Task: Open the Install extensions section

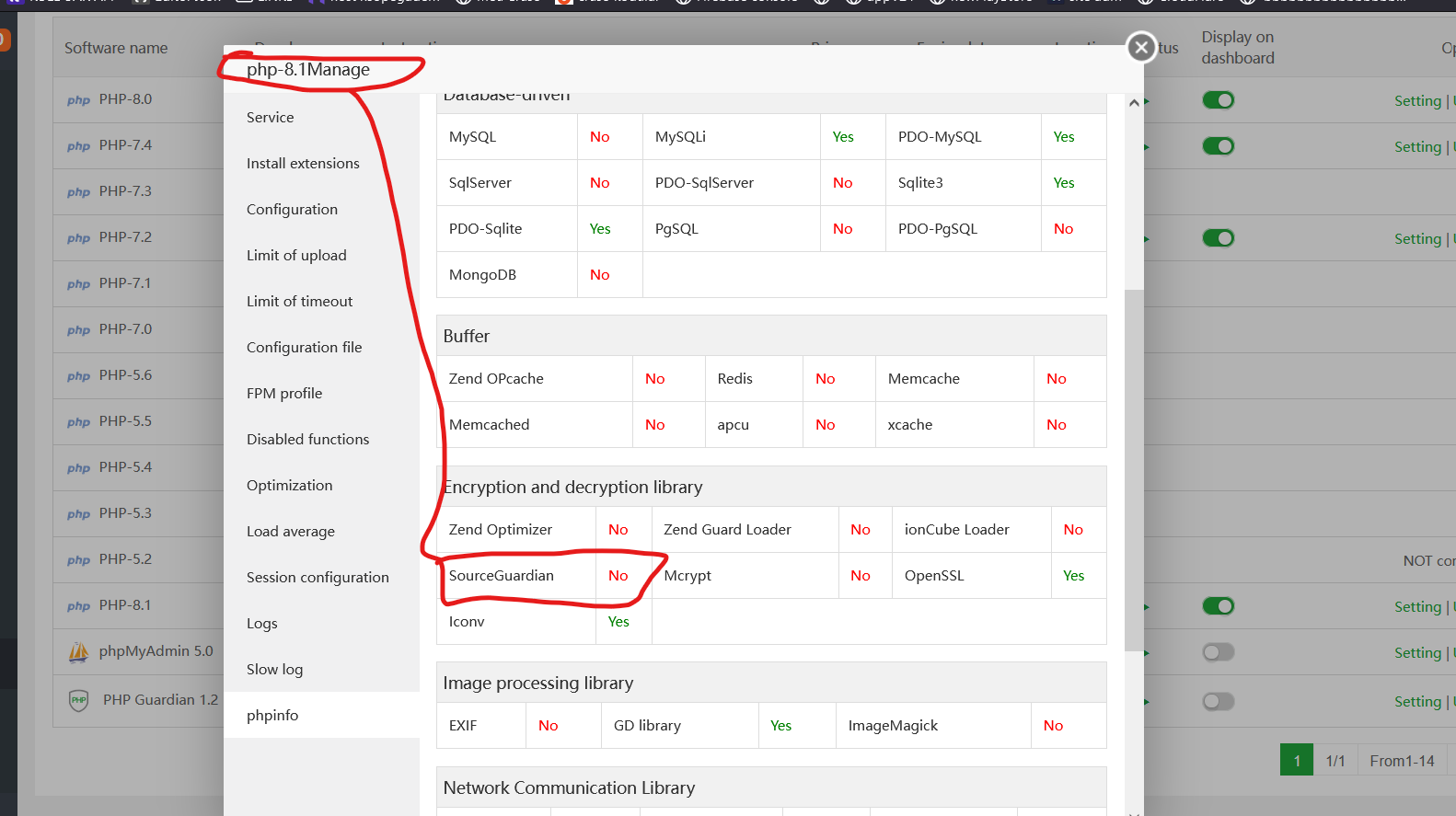Action: [321, 163]
